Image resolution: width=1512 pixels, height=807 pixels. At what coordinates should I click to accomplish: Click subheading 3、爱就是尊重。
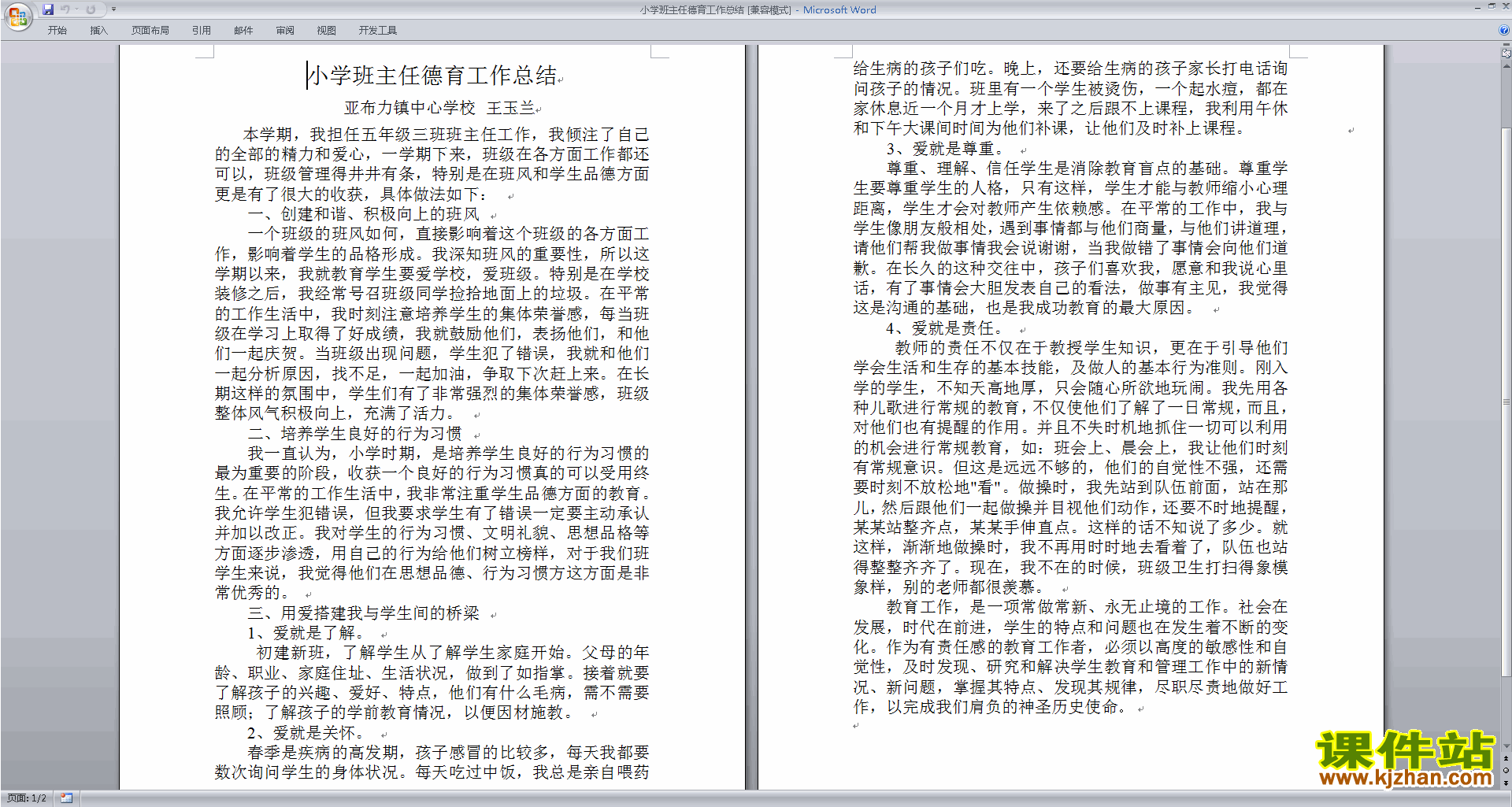tap(945, 149)
